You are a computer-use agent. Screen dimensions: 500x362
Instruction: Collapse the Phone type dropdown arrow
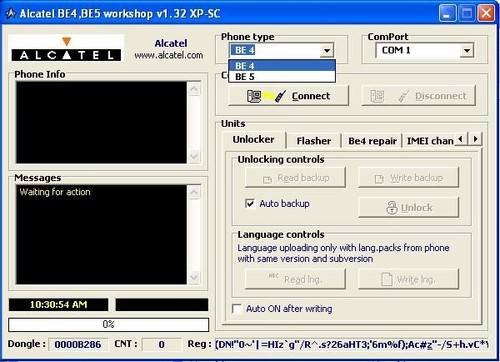click(x=327, y=51)
